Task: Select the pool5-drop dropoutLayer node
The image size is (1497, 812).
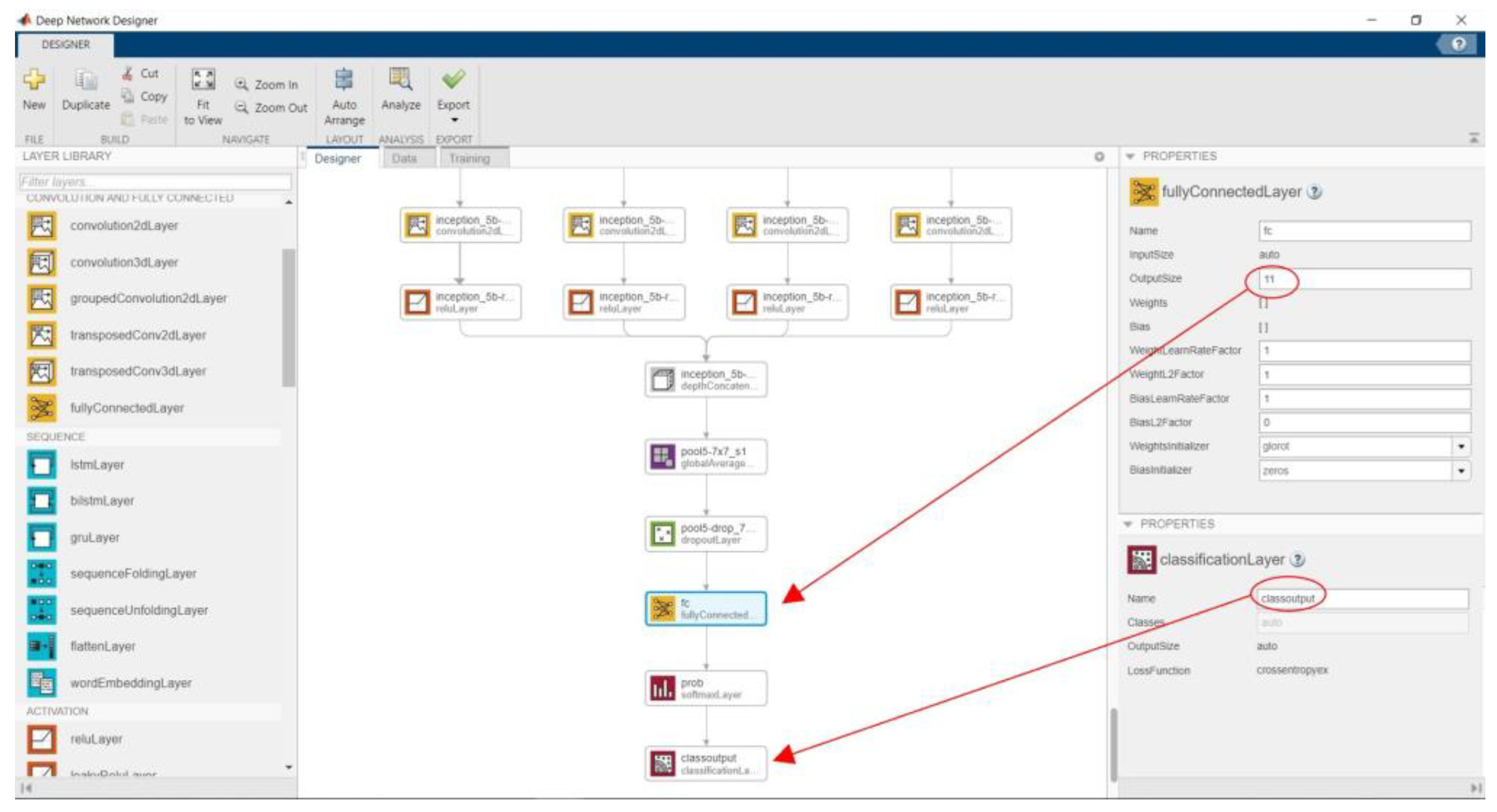Action: coord(706,534)
